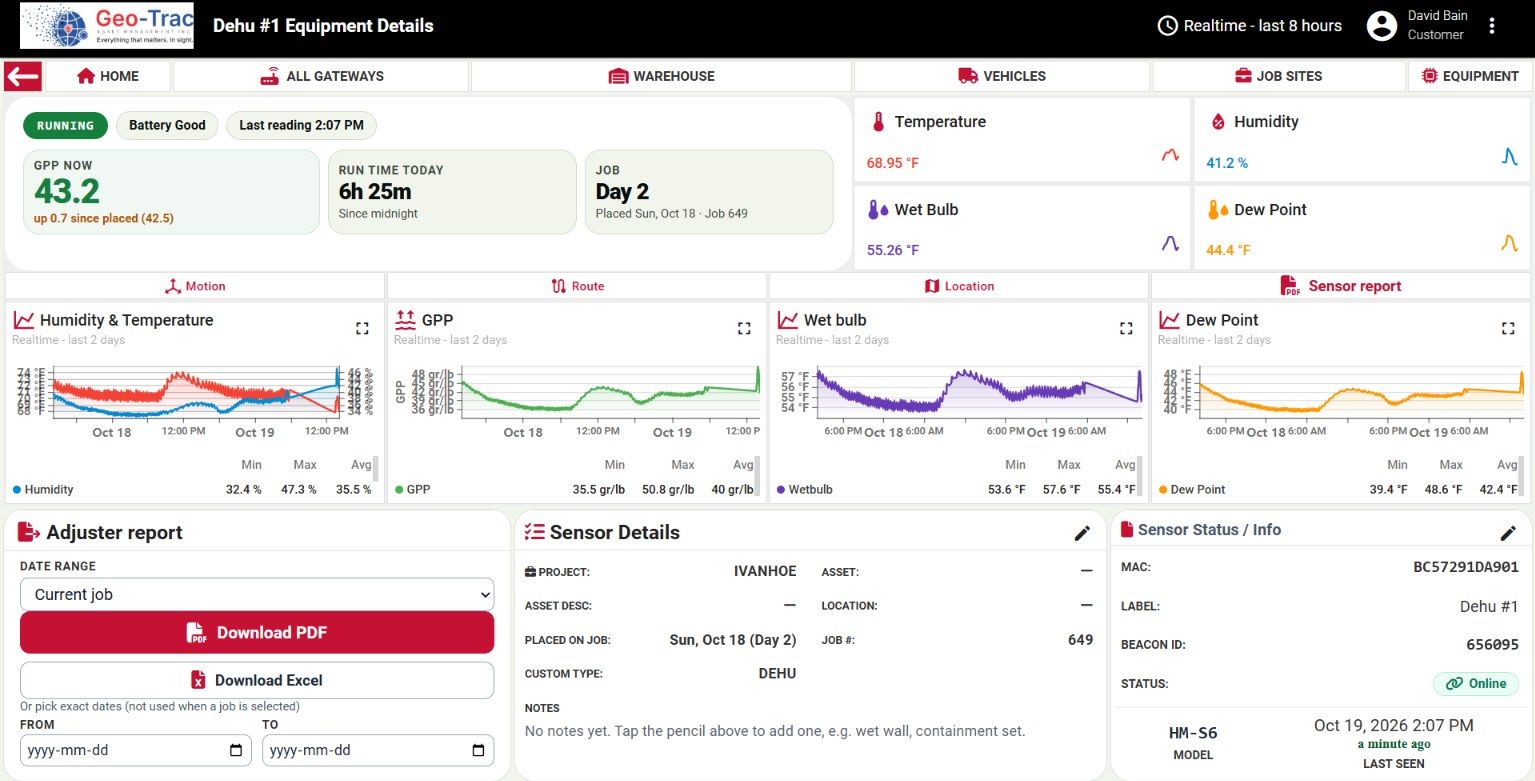Generate the Sensor report PDF
Viewport: 1535px width, 781px height.
pyautogui.click(x=1341, y=286)
